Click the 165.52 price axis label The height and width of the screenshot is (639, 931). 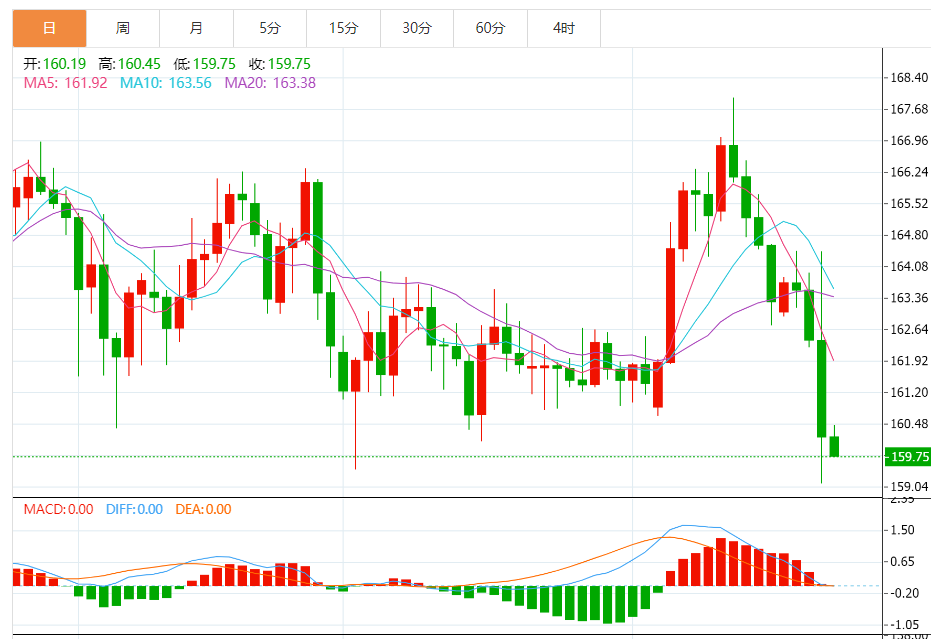[x=908, y=203]
